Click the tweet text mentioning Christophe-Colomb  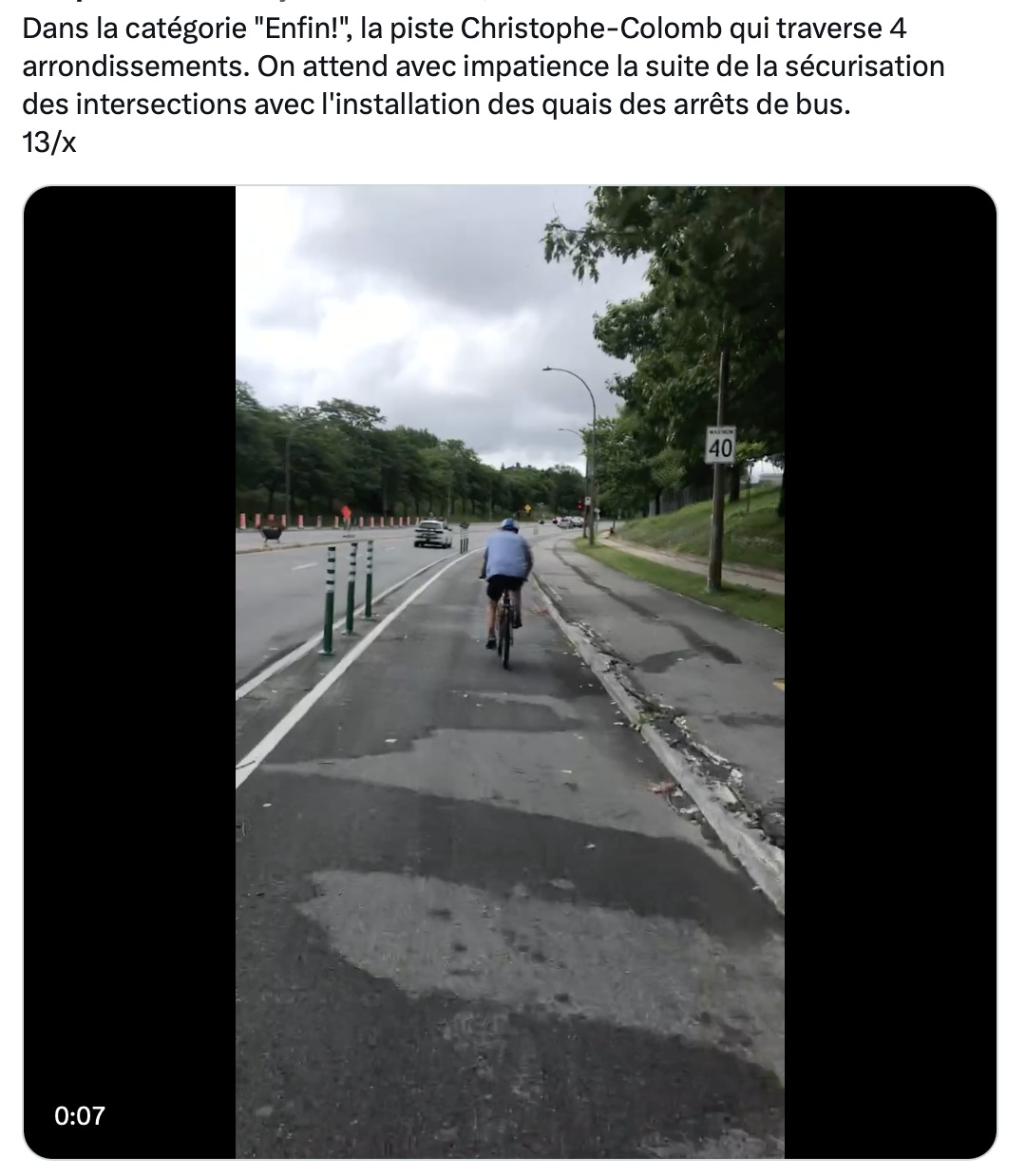(465, 29)
